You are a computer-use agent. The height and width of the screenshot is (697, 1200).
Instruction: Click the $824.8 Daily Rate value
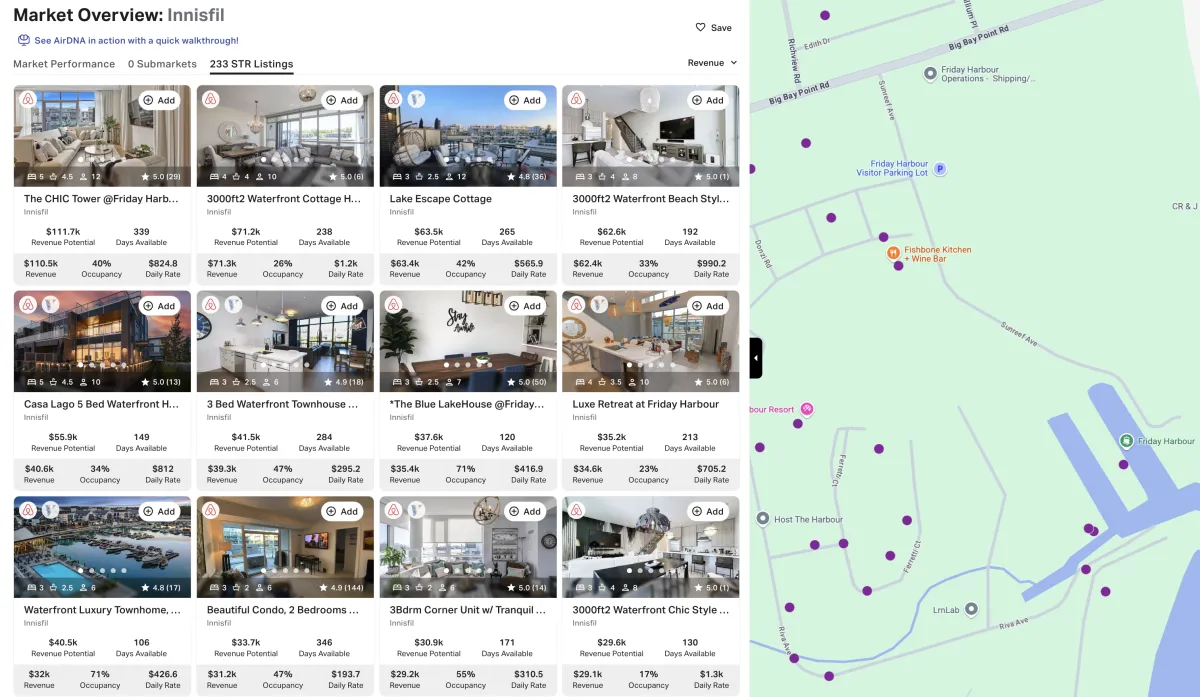pyautogui.click(x=162, y=264)
